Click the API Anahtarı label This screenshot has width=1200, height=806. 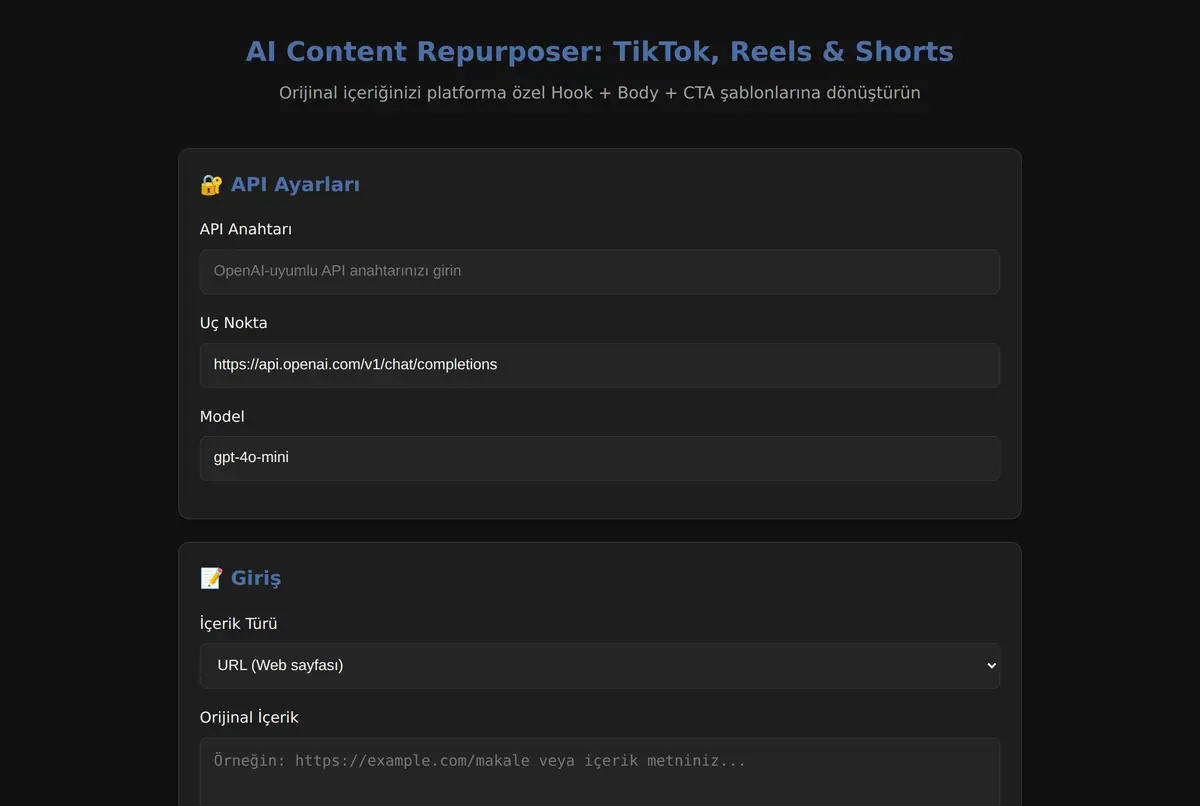tap(246, 229)
